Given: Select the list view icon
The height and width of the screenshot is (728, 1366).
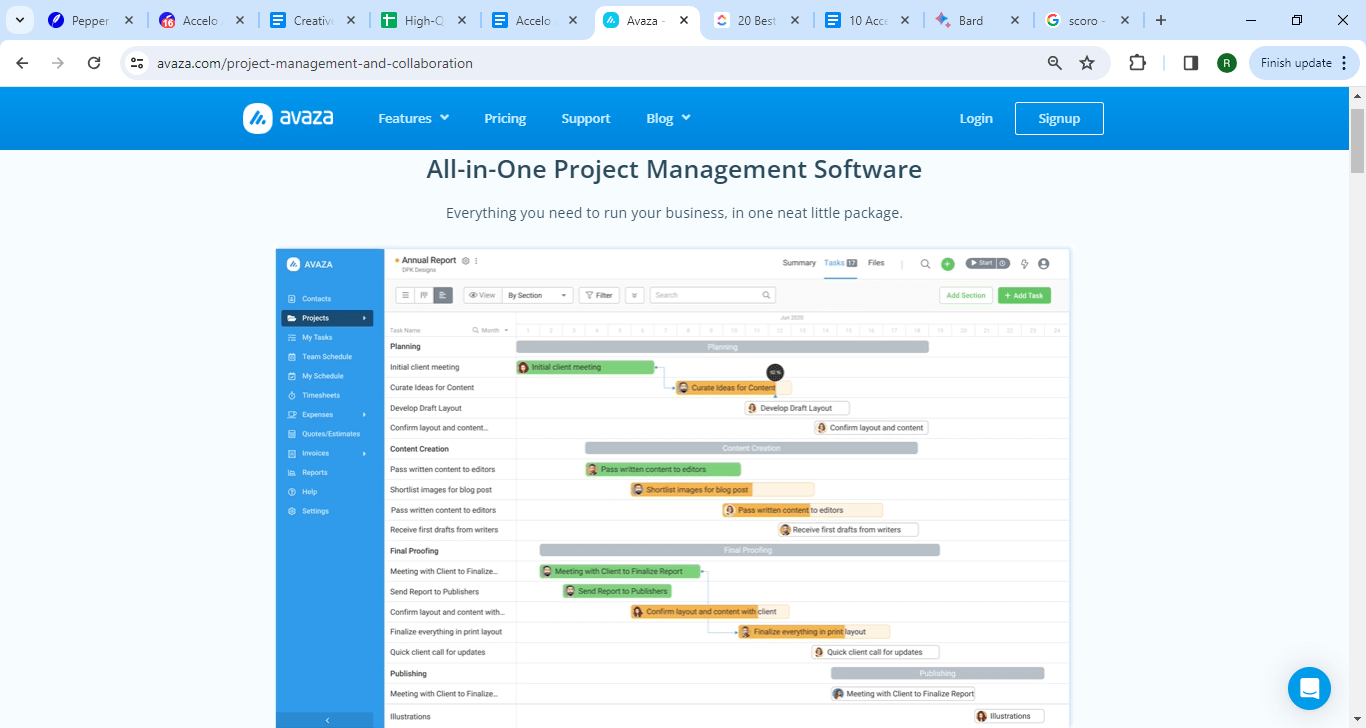Looking at the screenshot, I should (405, 295).
